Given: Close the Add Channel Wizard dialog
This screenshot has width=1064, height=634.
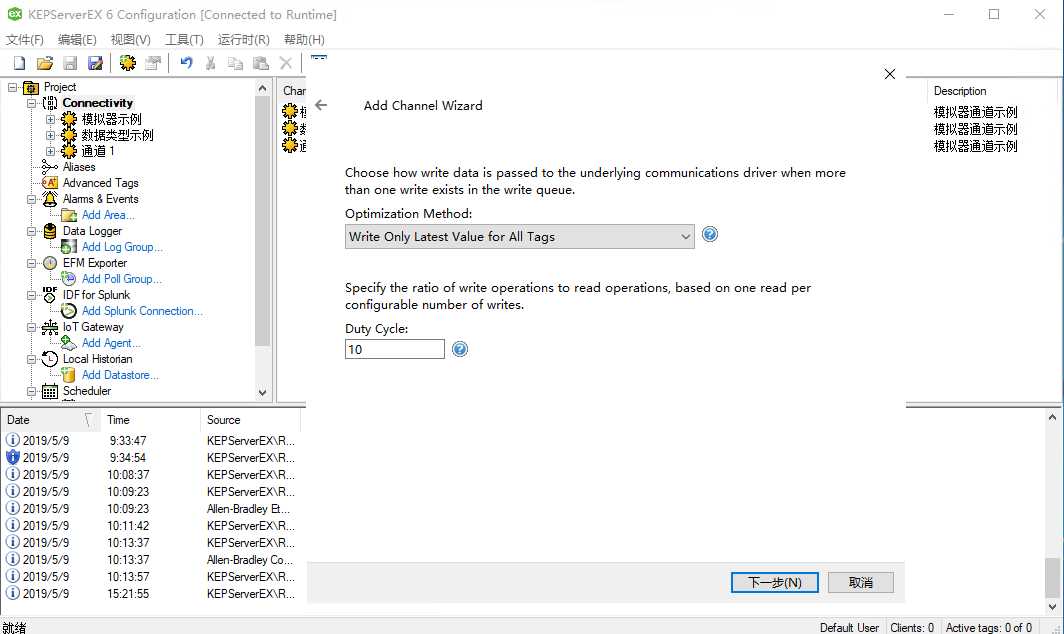Looking at the screenshot, I should (x=890, y=74).
